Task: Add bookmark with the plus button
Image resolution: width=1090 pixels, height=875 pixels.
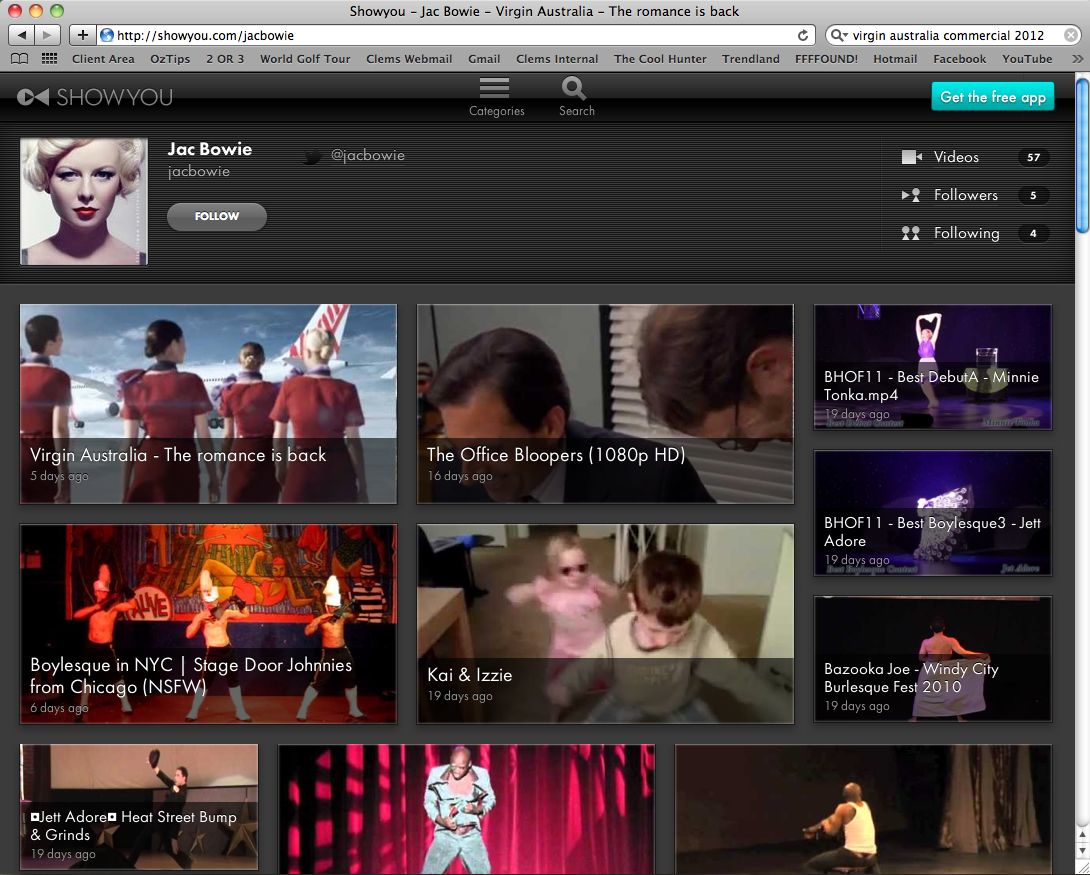Action: pos(82,35)
